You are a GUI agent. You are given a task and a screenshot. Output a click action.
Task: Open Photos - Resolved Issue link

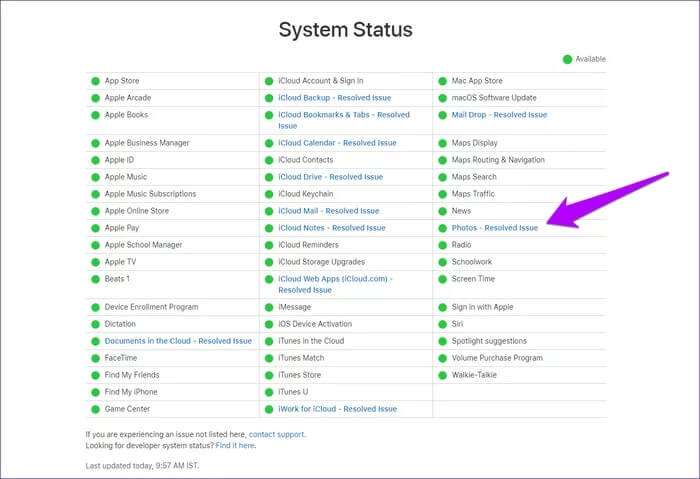pyautogui.click(x=495, y=228)
